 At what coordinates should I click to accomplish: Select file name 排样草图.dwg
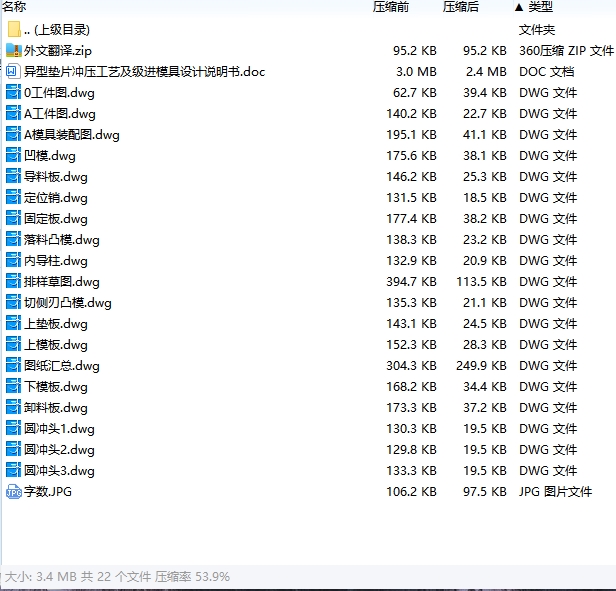pos(62,282)
